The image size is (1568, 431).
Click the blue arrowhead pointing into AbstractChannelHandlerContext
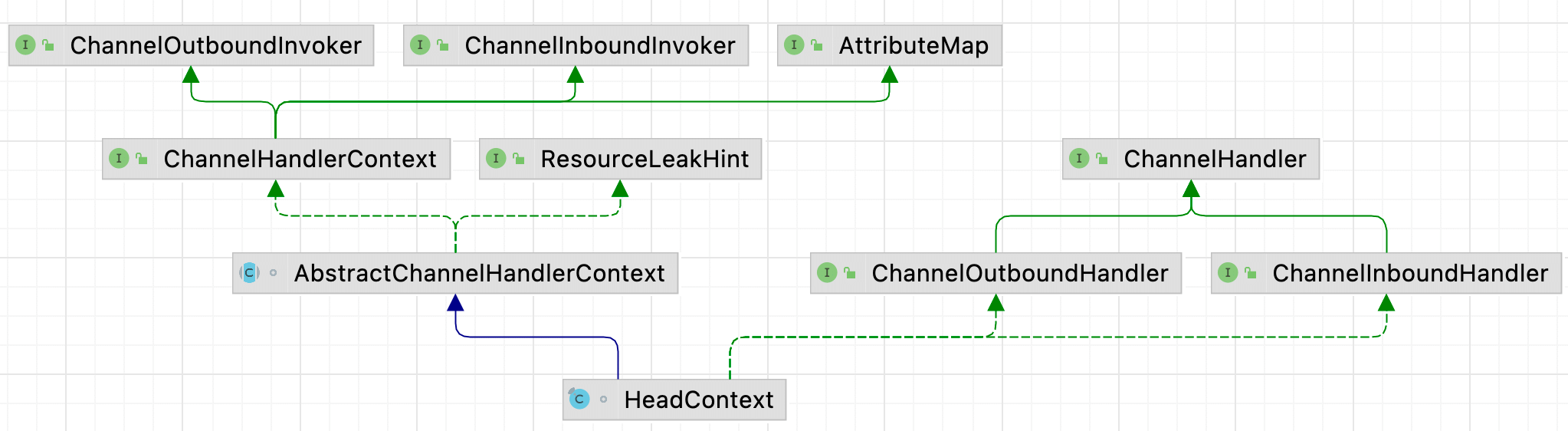point(456,303)
